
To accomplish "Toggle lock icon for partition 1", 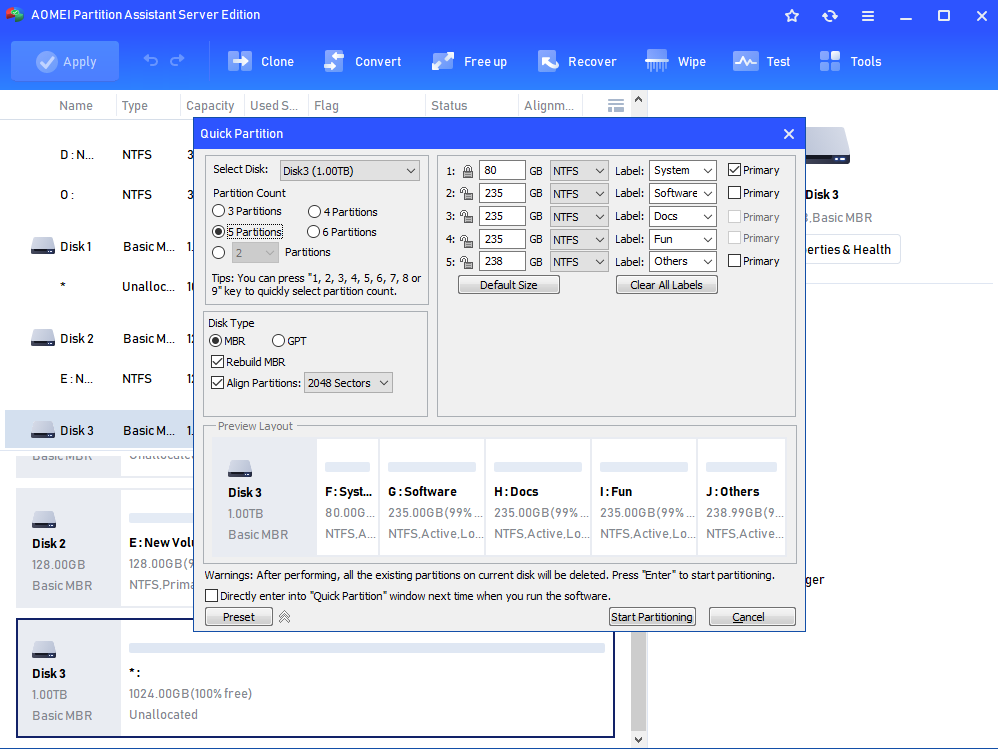I will click(x=468, y=171).
